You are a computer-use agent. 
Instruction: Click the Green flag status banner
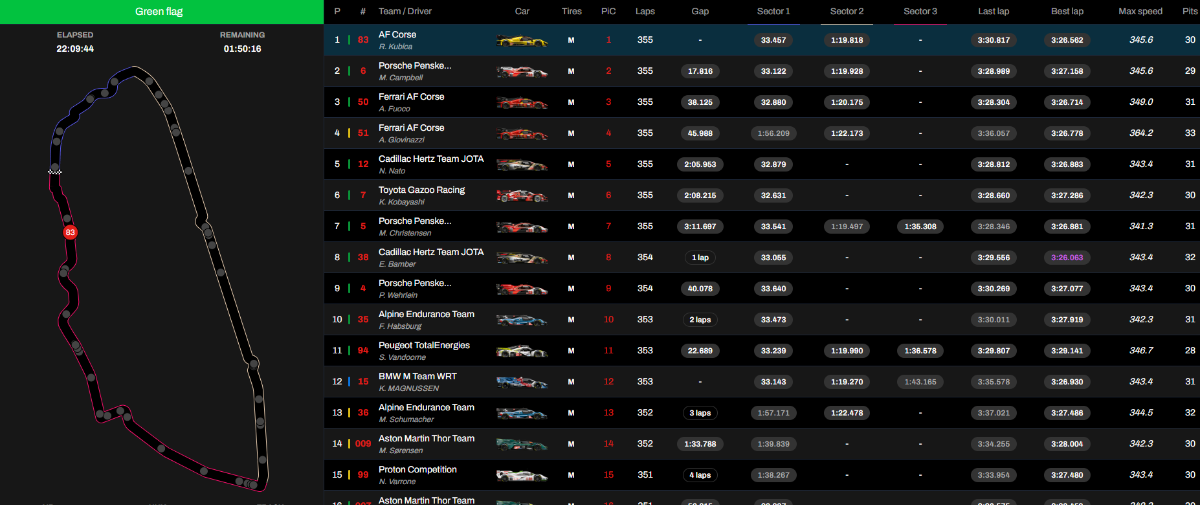tap(160, 12)
